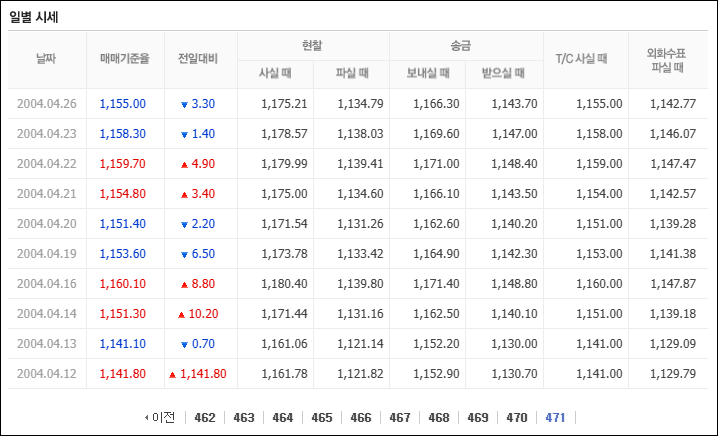This screenshot has height=436, width=718.
Task: Click the 받으실 때 subheader
Action: pyautogui.click(x=503, y=73)
